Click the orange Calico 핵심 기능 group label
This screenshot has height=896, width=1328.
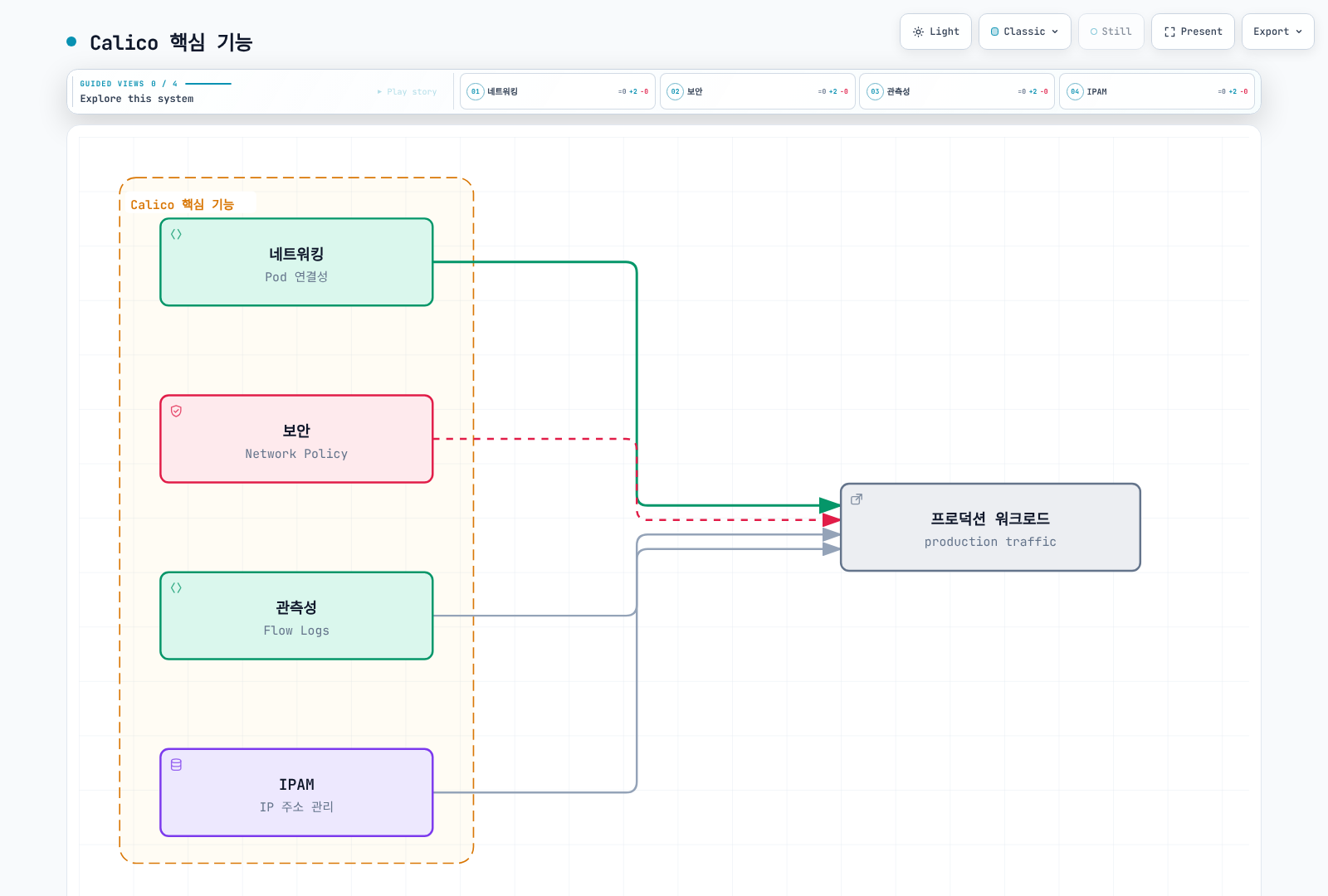(183, 205)
